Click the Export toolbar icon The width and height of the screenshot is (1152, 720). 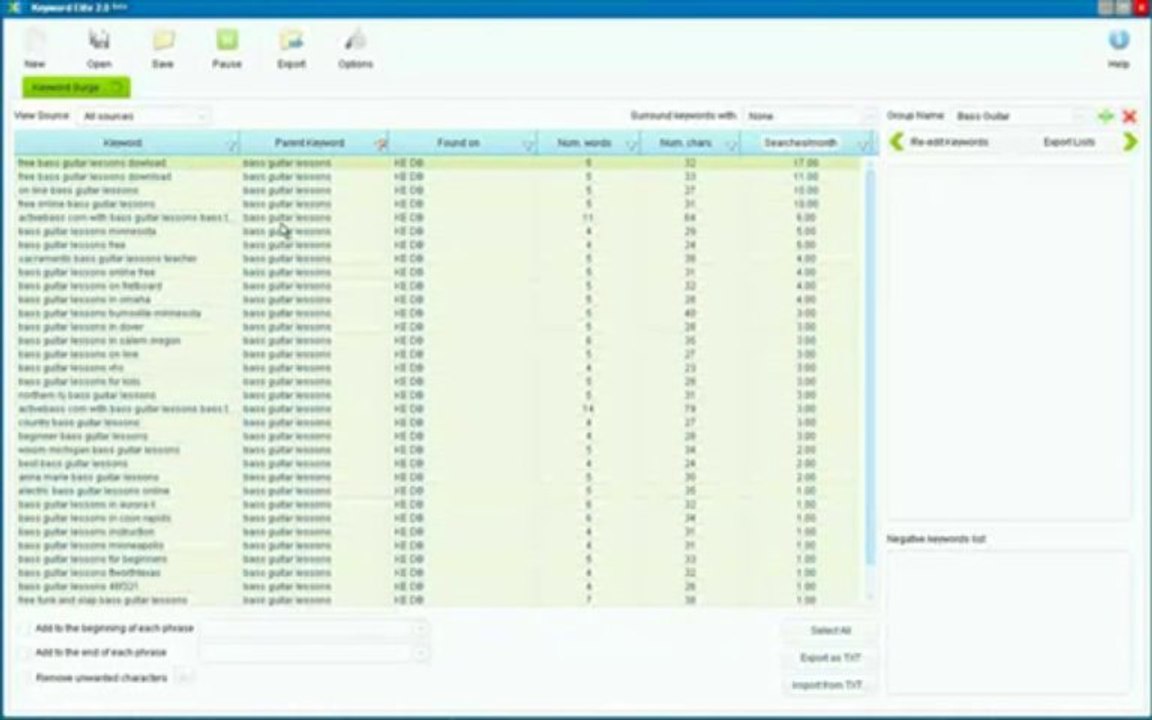coord(291,40)
